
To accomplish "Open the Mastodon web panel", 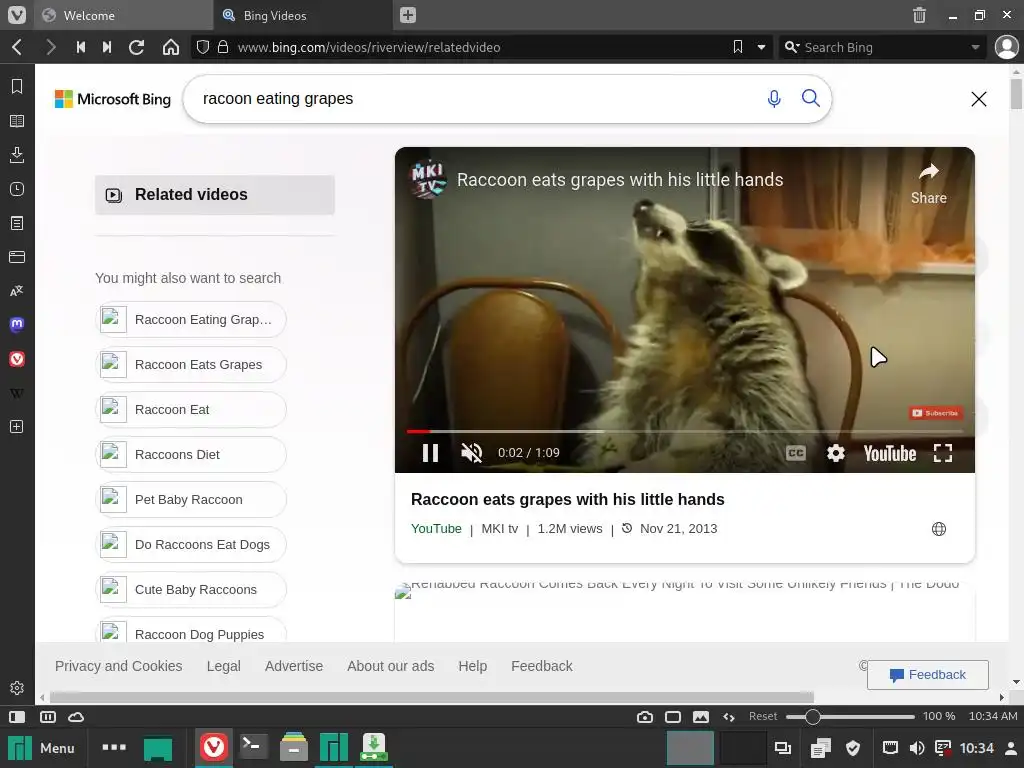I will (17, 325).
